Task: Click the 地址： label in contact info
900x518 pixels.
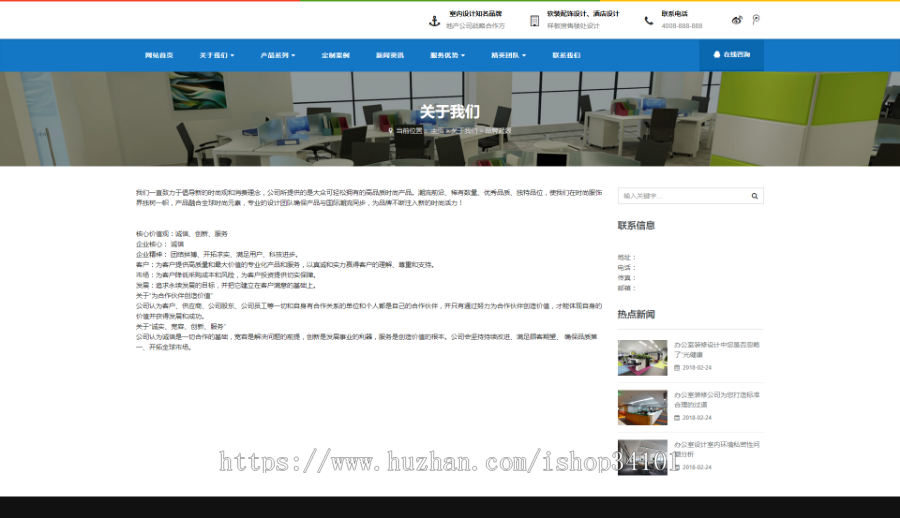Action: 627,257
